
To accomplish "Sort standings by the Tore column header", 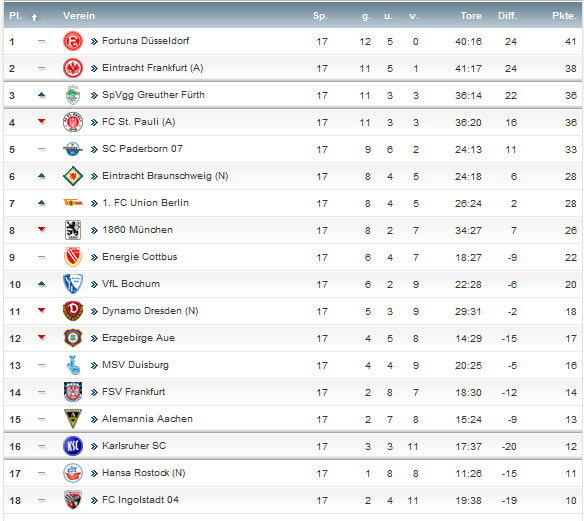I will pyautogui.click(x=471, y=16).
